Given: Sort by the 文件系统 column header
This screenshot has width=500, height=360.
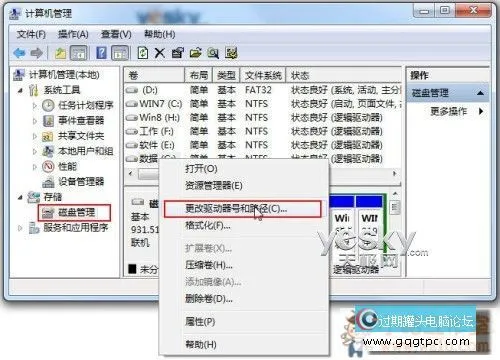Looking at the screenshot, I should click(263, 75).
